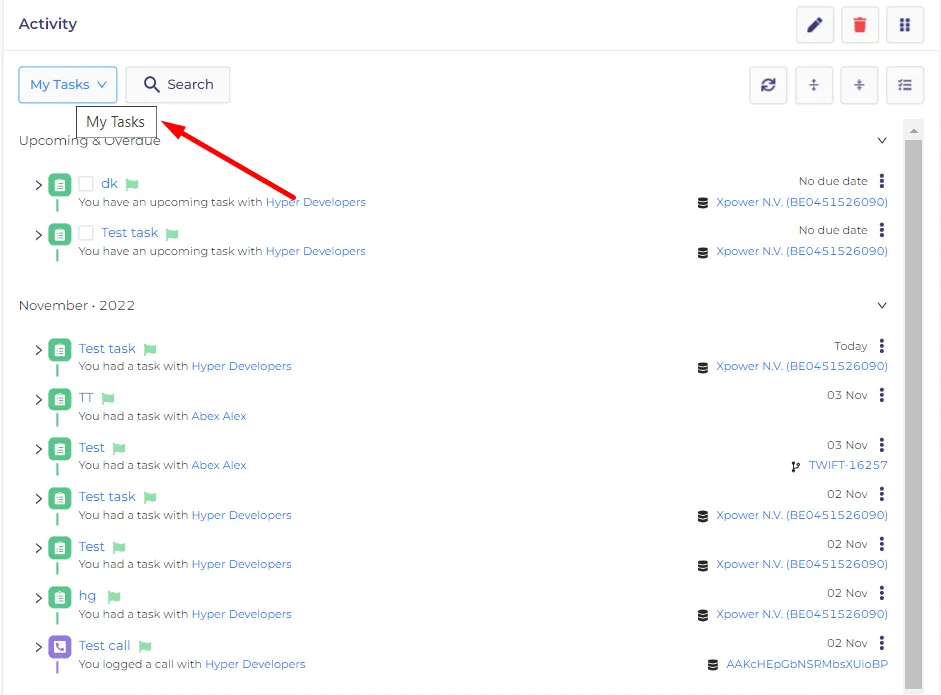Screen dimensions: 941x695
Task: Open the Test call activity title
Action: (104, 645)
